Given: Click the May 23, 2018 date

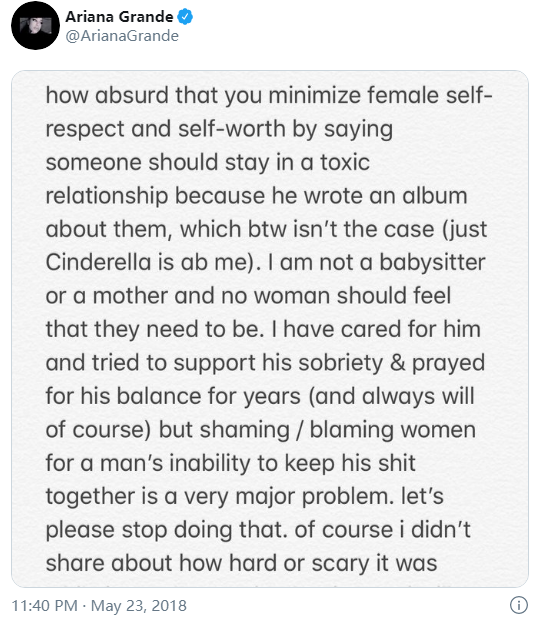Looking at the screenshot, I should pyautogui.click(x=139, y=606).
